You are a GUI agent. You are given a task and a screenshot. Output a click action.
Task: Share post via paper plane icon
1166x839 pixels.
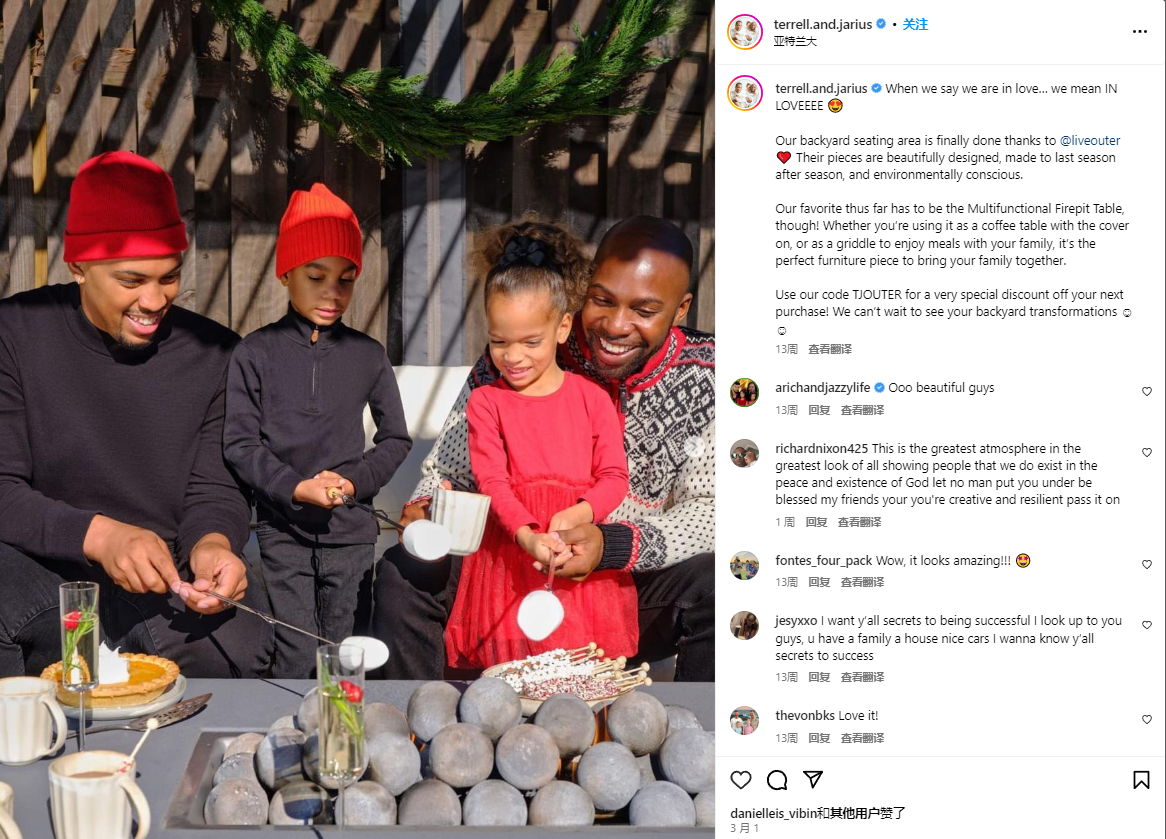(813, 779)
